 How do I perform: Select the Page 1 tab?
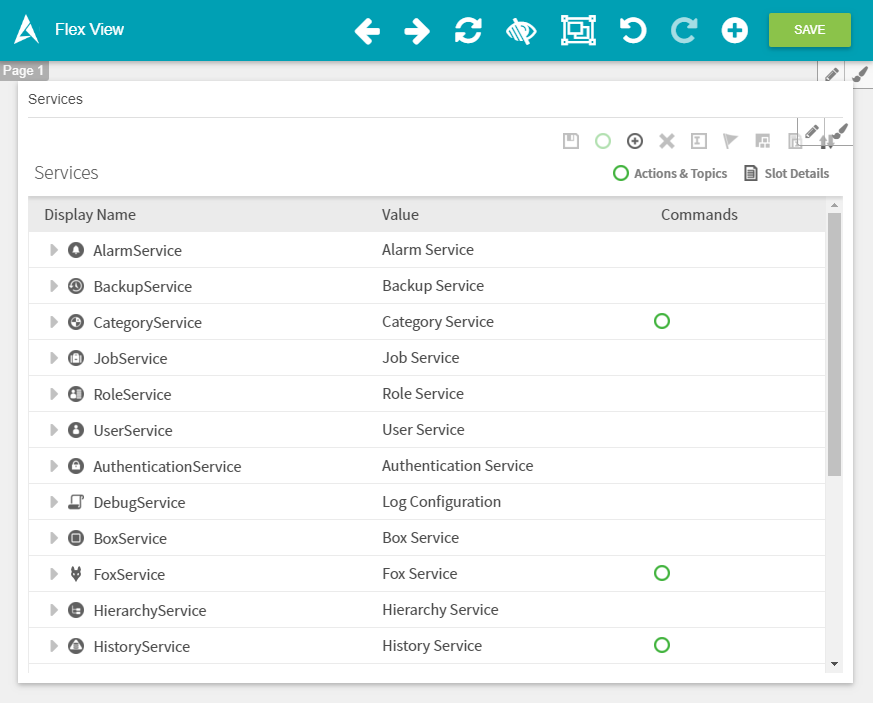click(24, 71)
